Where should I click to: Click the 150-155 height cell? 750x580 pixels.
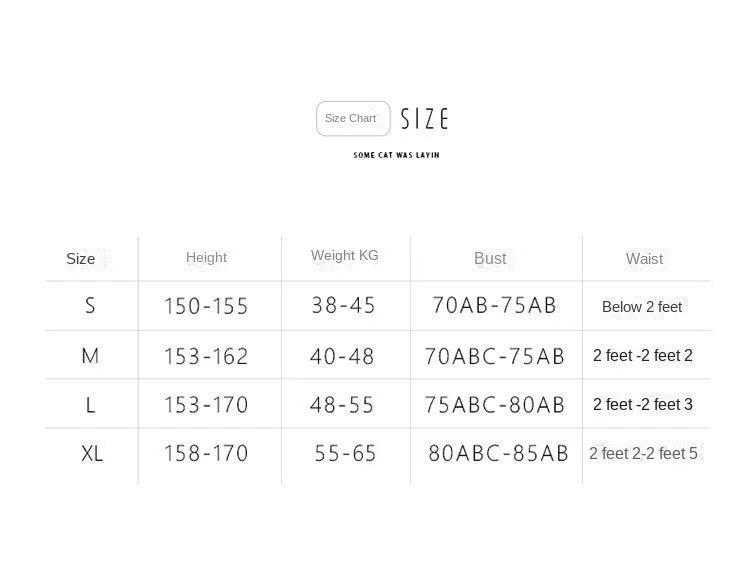coord(206,307)
